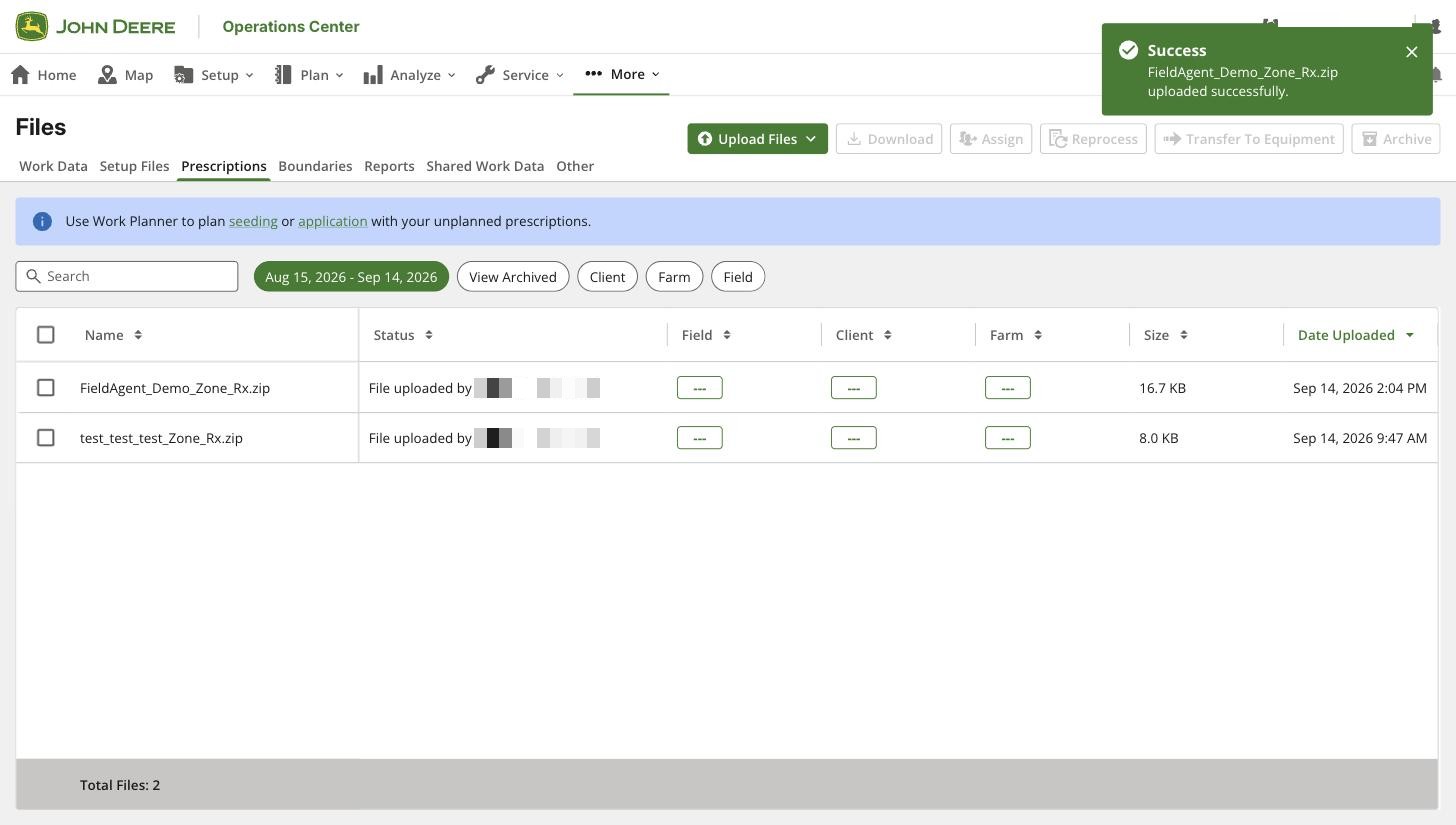The image size is (1456, 825).
Task: Tick the select-all header checkbox
Action: (46, 335)
